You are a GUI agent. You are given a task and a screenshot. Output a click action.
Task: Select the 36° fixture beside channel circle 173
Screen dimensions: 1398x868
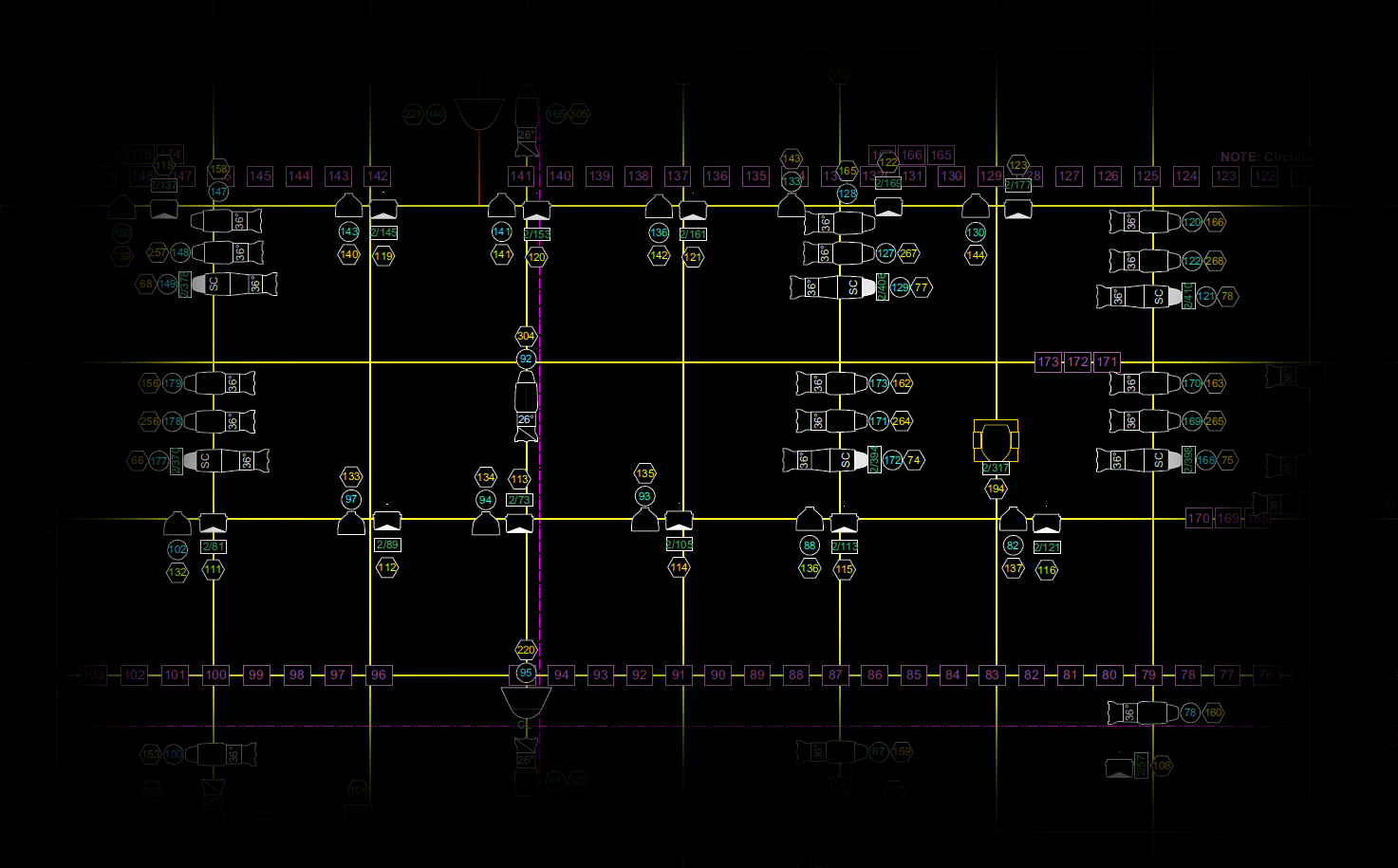pos(831,383)
